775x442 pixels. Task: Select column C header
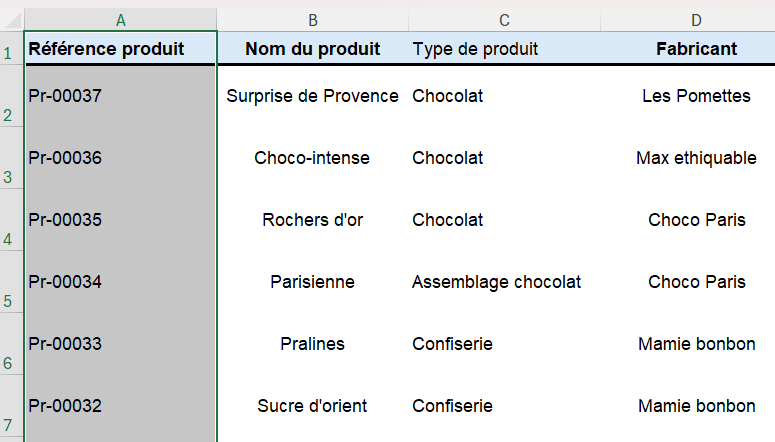504,20
